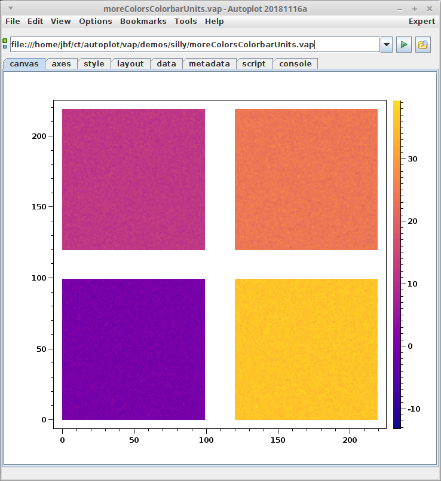Open the File menu
The height and width of the screenshot is (481, 441).
(x=13, y=21)
